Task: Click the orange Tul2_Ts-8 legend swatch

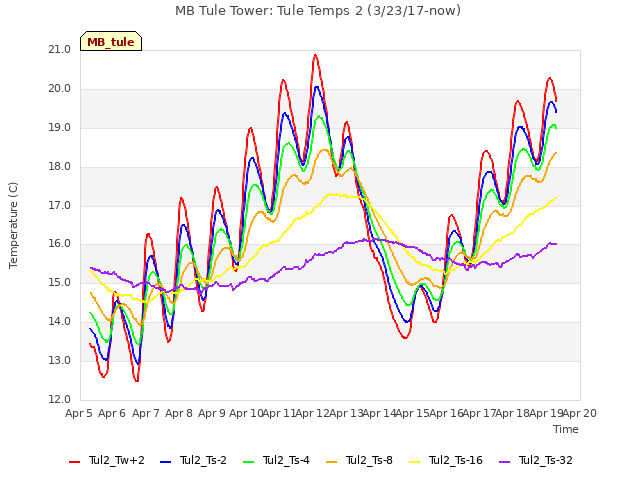Action: 331,462
